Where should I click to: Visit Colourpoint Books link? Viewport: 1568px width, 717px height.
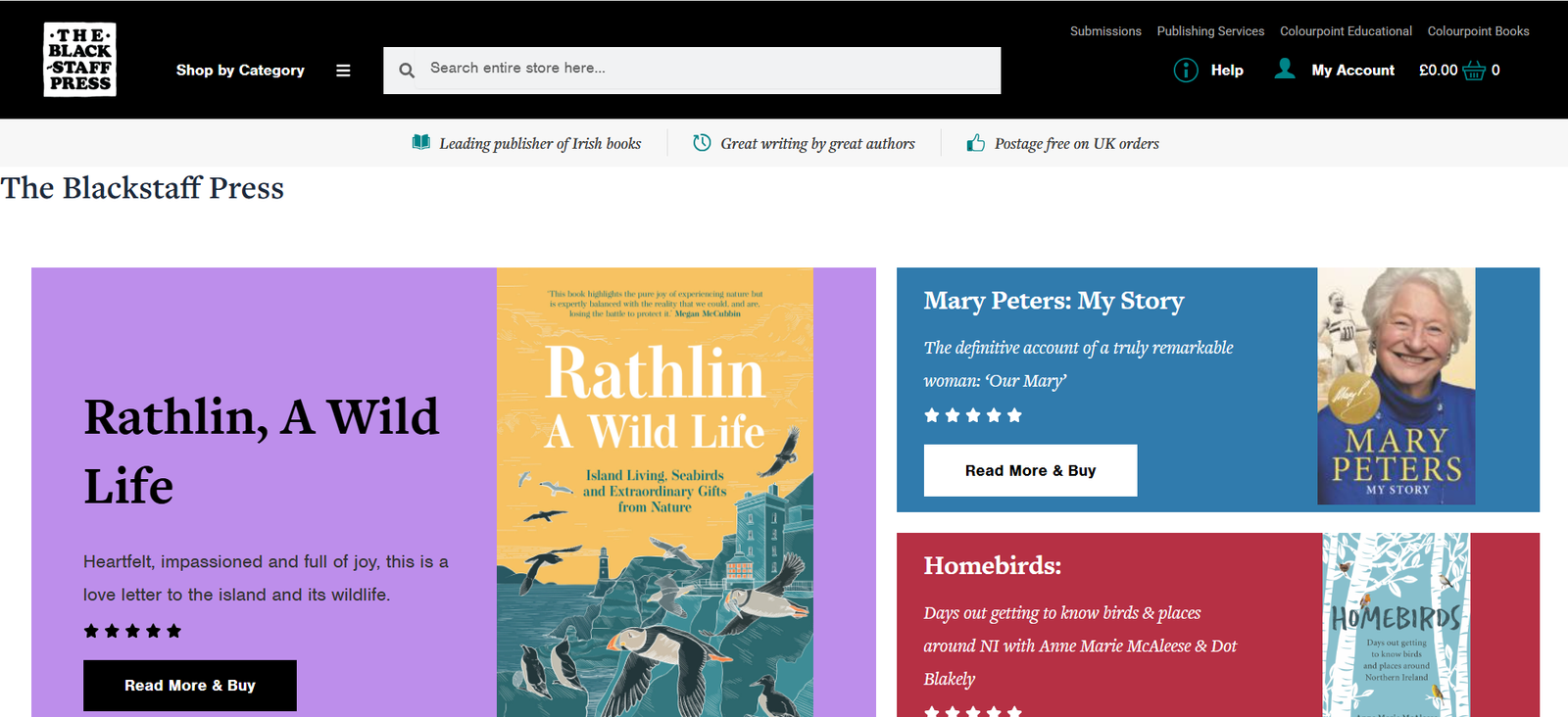1478,31
